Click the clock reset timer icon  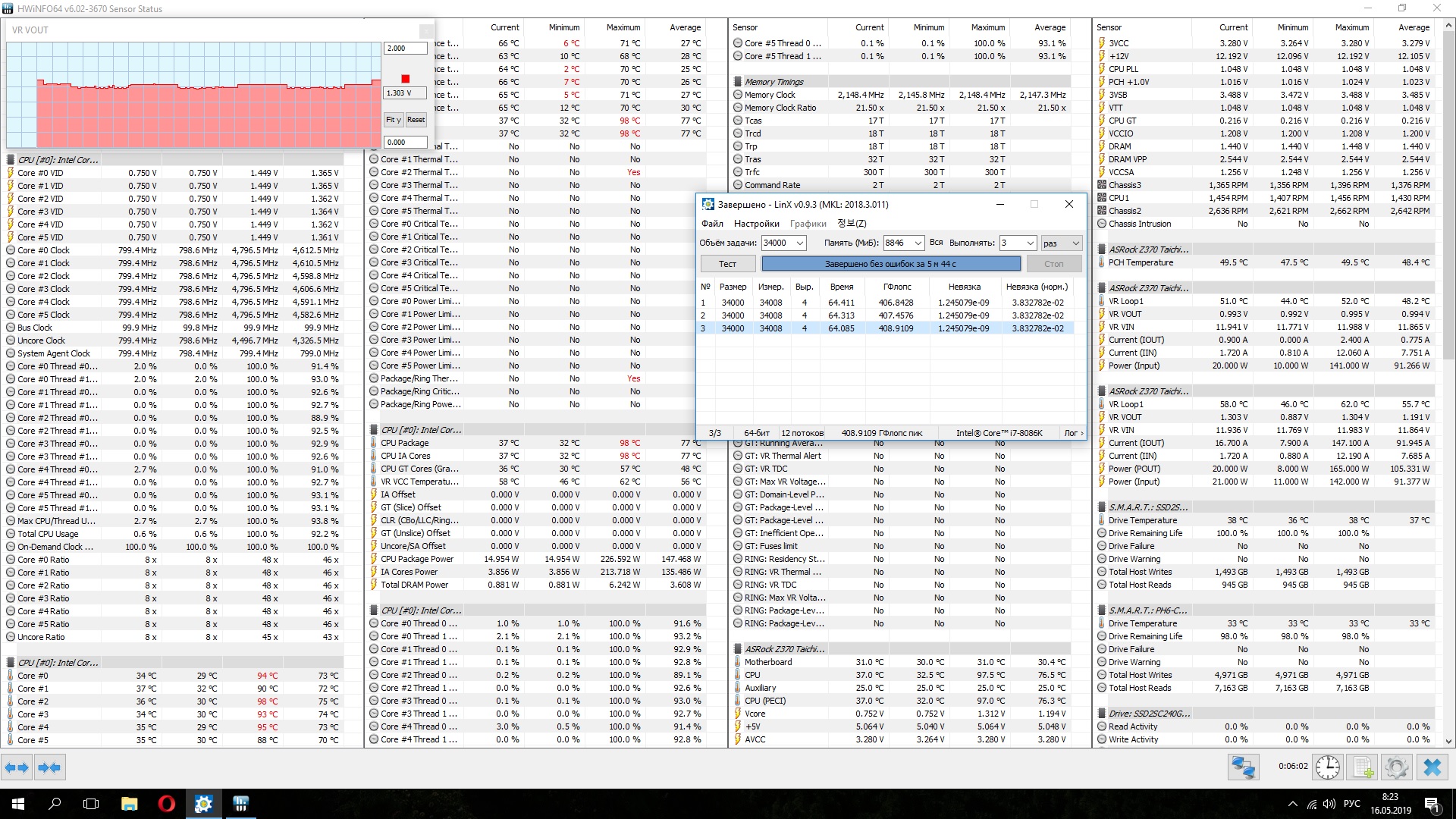[x=1327, y=767]
